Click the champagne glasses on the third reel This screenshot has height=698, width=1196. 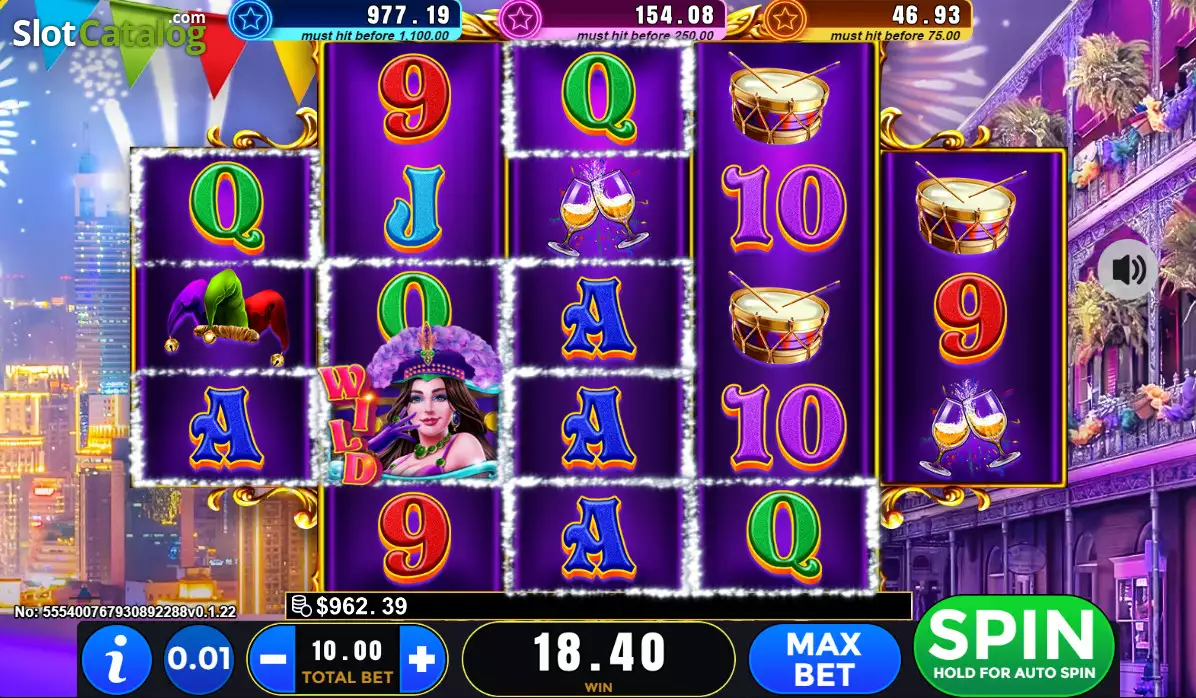(599, 208)
